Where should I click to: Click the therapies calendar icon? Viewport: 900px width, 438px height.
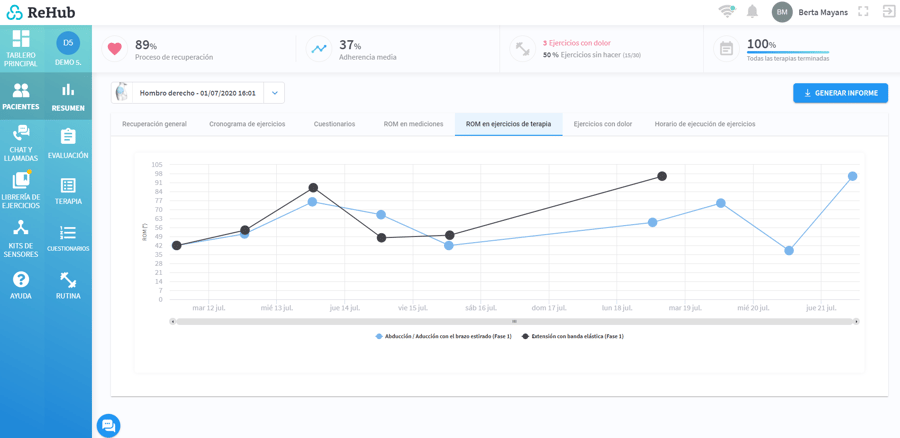coord(727,49)
